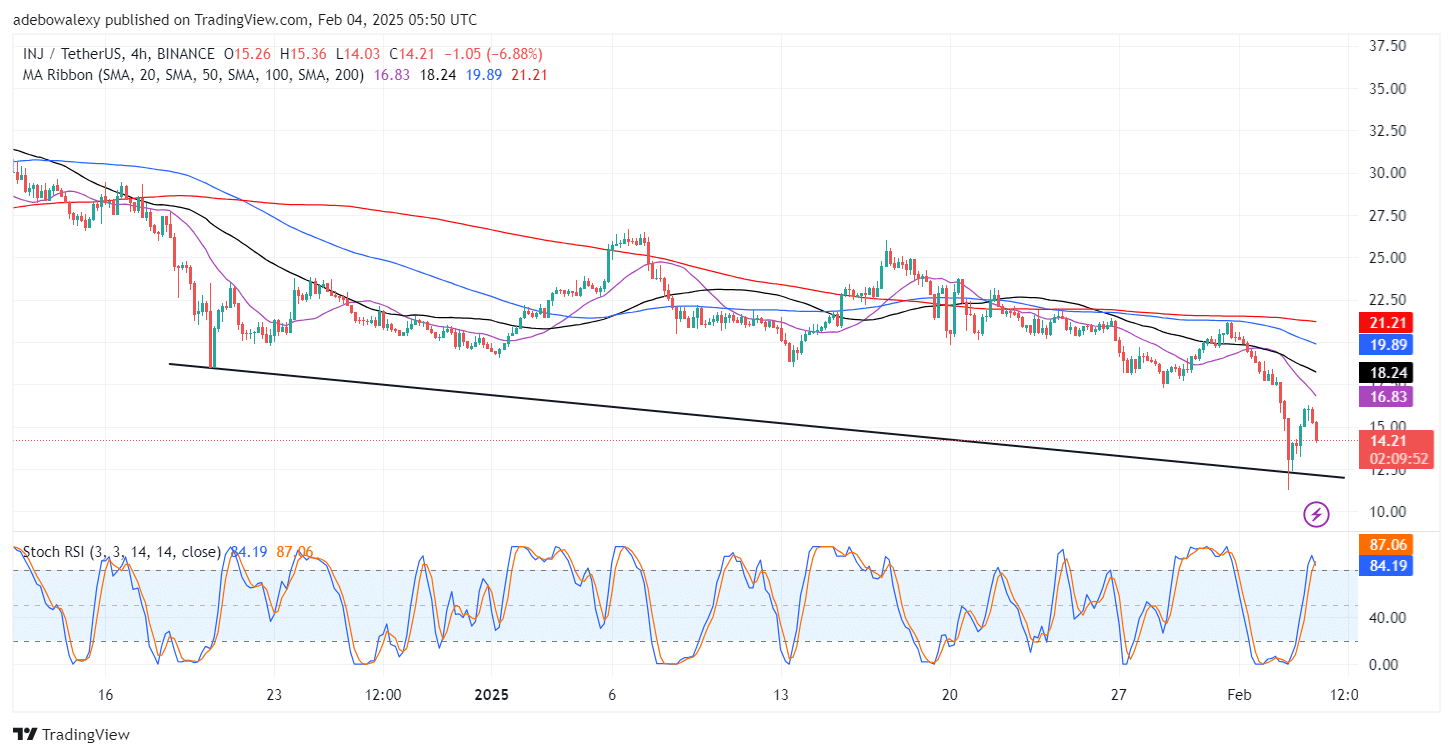The width and height of the screenshot is (1453, 756).
Task: Click the 27 date label on time axis
Action: tap(1119, 695)
